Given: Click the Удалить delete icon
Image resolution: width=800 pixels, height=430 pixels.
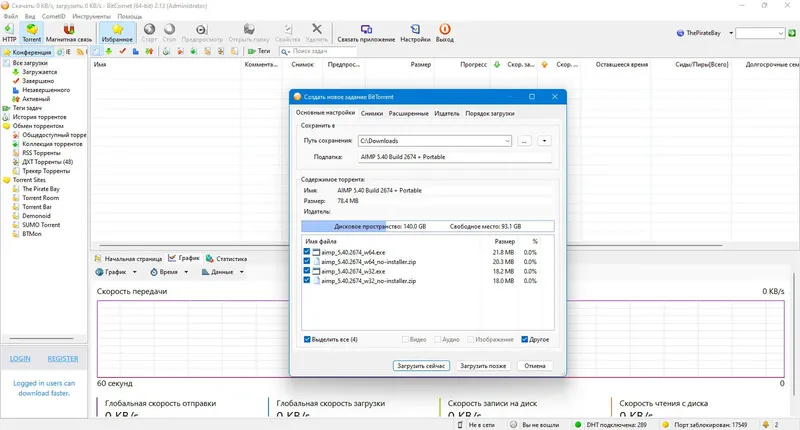Looking at the screenshot, I should click(317, 33).
